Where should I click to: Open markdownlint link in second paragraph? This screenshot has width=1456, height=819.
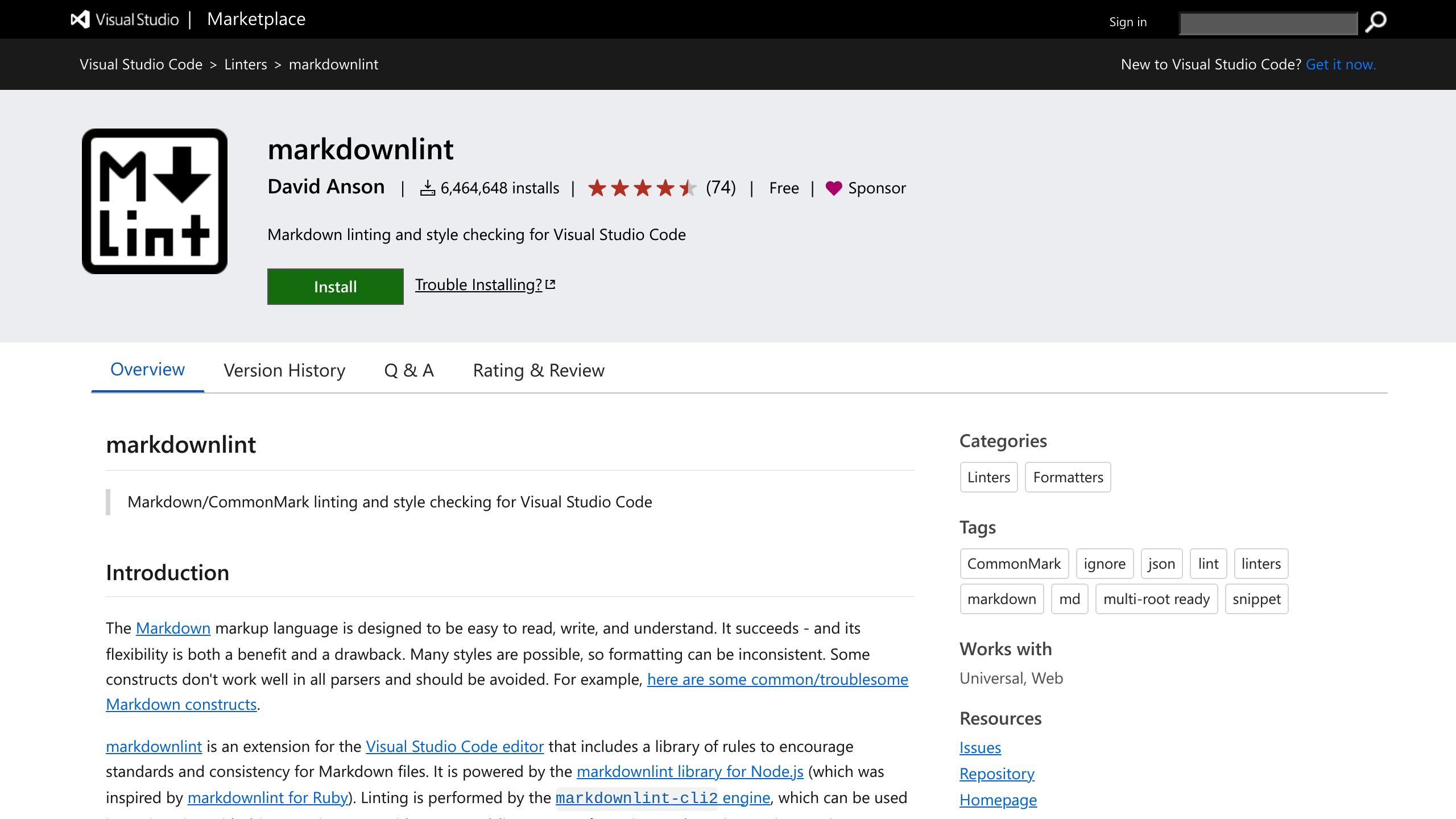pos(154,746)
